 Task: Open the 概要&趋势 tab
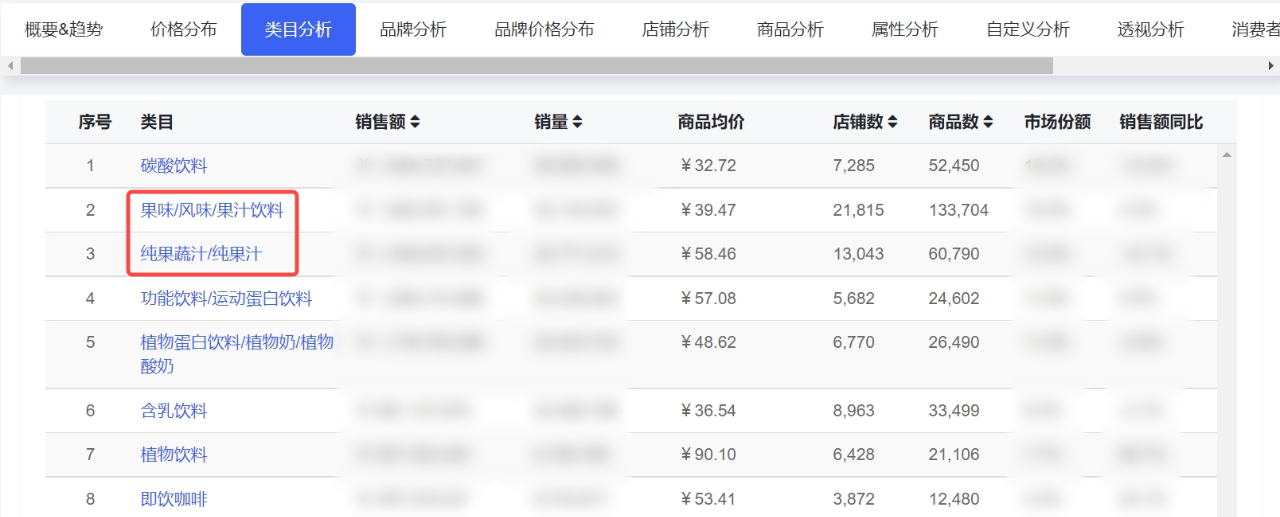coord(64,29)
